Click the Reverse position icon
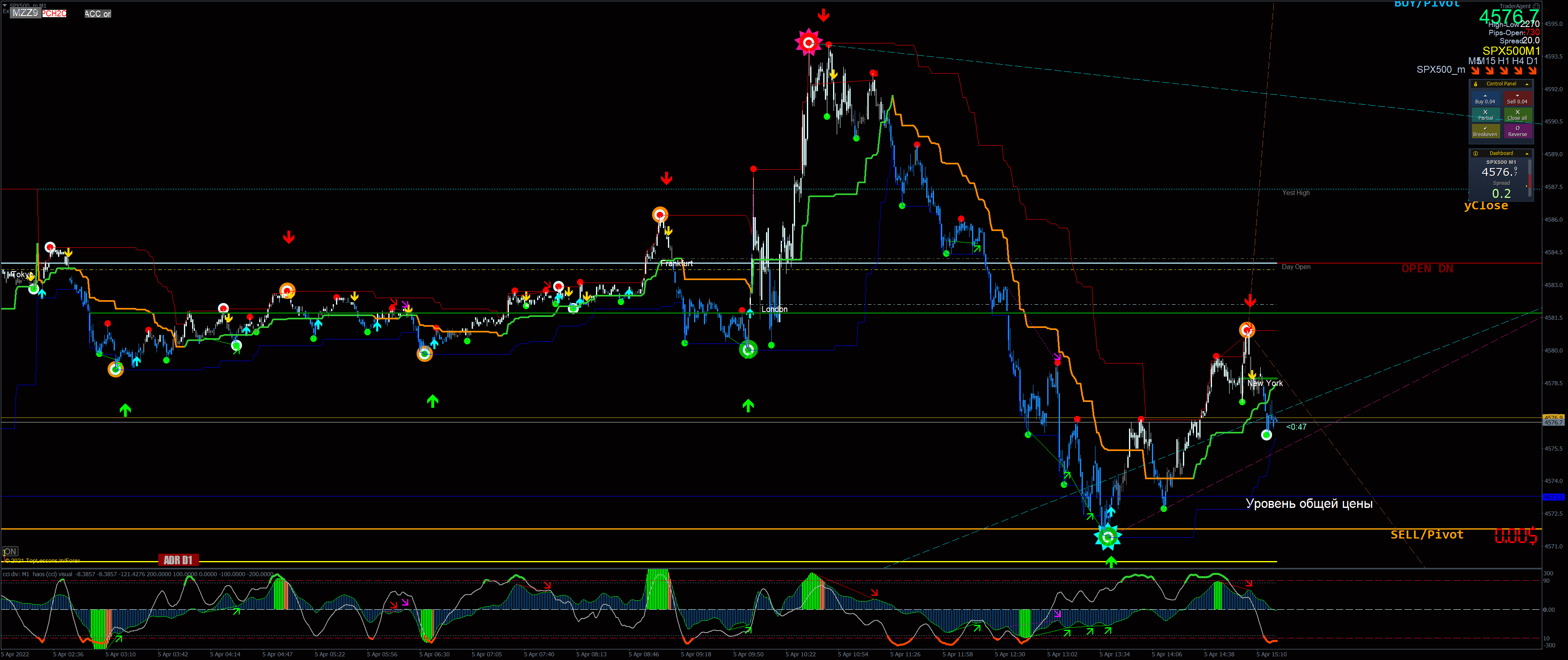Image resolution: width=1568 pixels, height=660 pixels. pyautogui.click(x=1517, y=128)
